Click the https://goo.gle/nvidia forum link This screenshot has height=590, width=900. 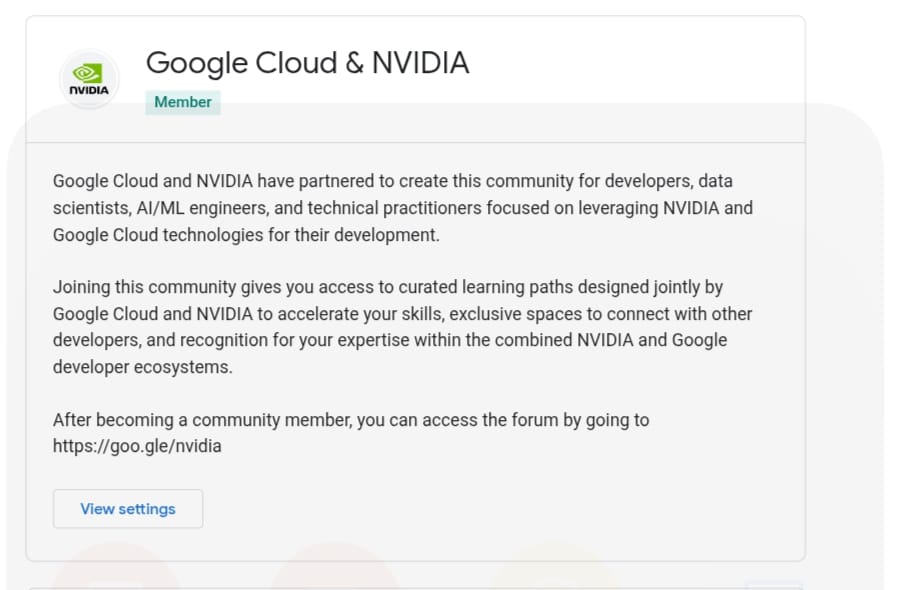[x=137, y=446]
